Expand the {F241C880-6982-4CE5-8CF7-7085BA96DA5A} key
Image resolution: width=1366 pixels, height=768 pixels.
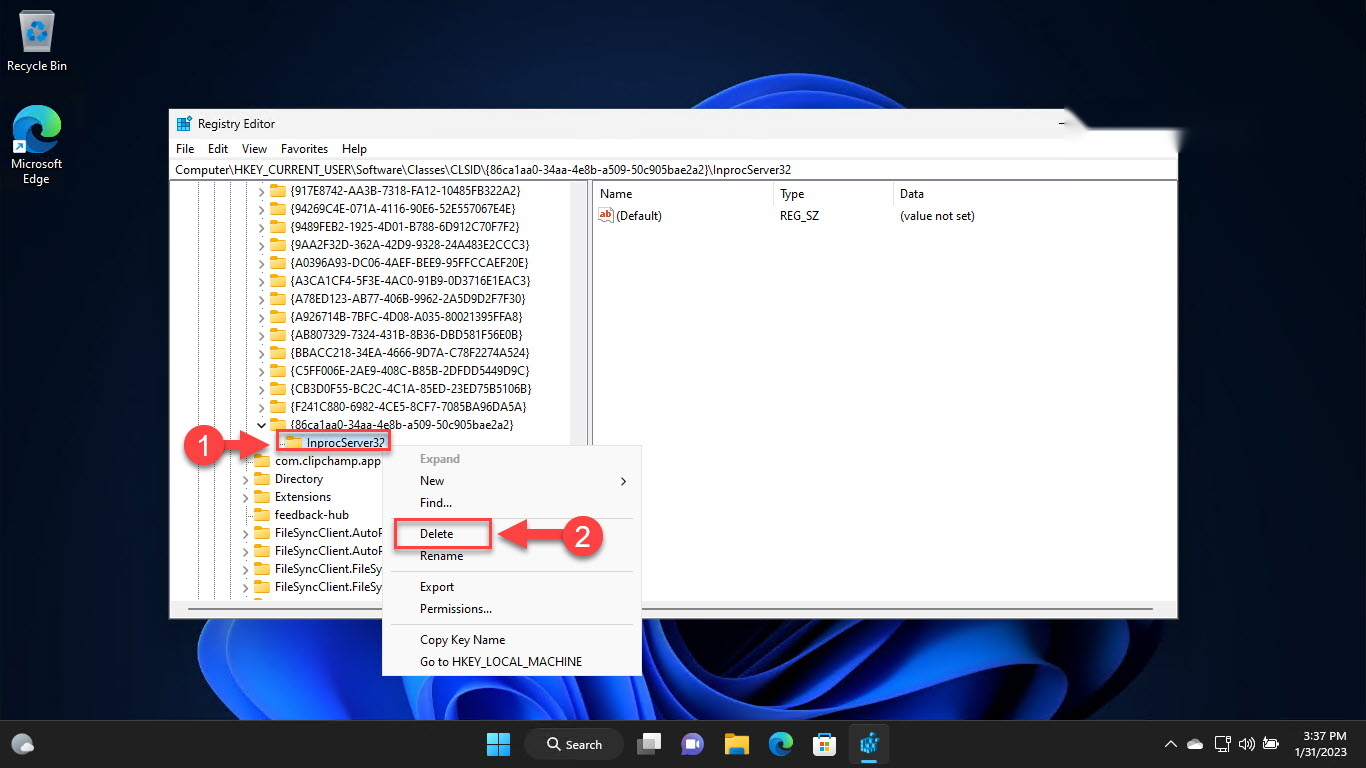pyautogui.click(x=262, y=407)
